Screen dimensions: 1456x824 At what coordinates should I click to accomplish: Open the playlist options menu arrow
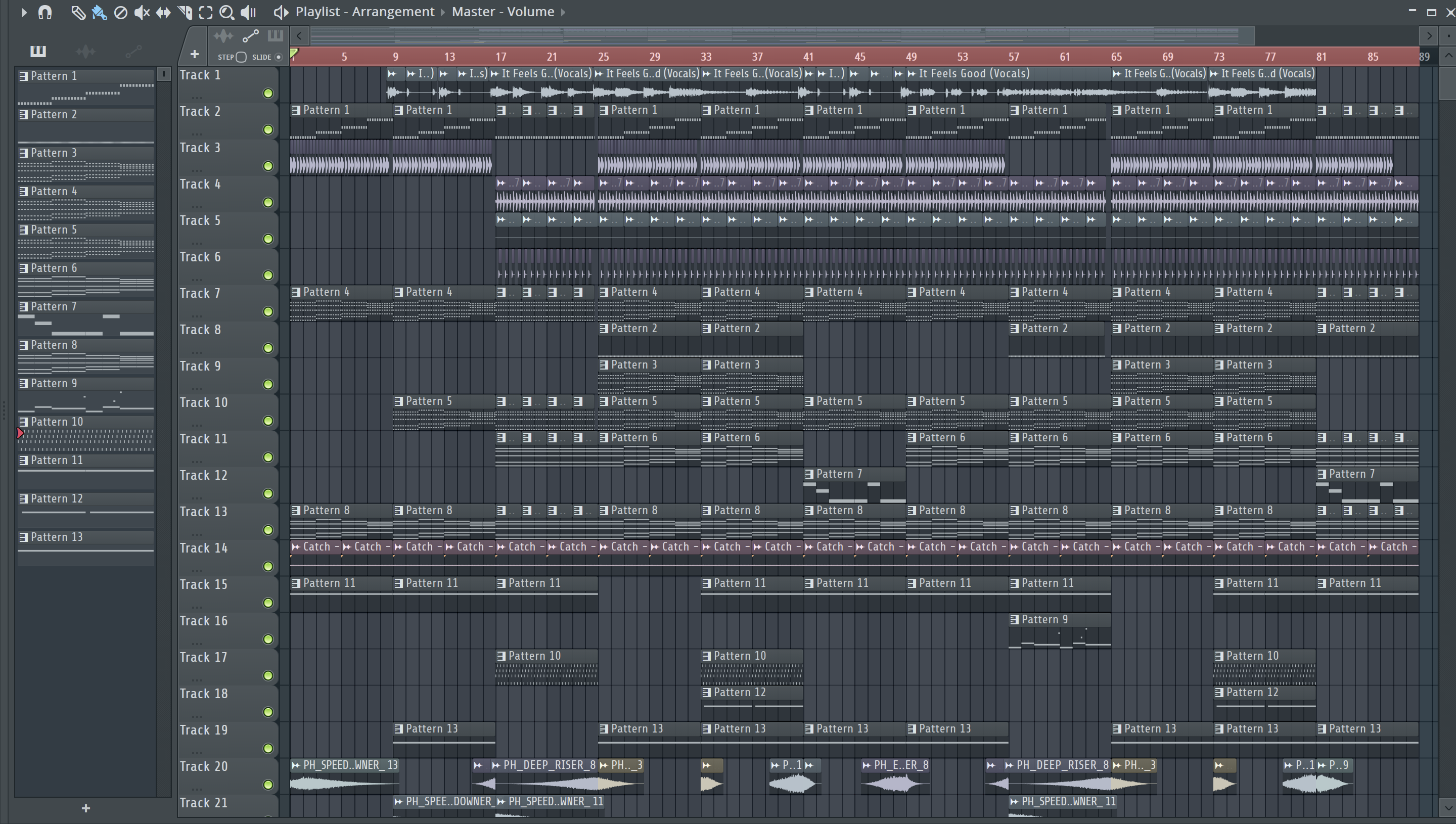coord(24,12)
